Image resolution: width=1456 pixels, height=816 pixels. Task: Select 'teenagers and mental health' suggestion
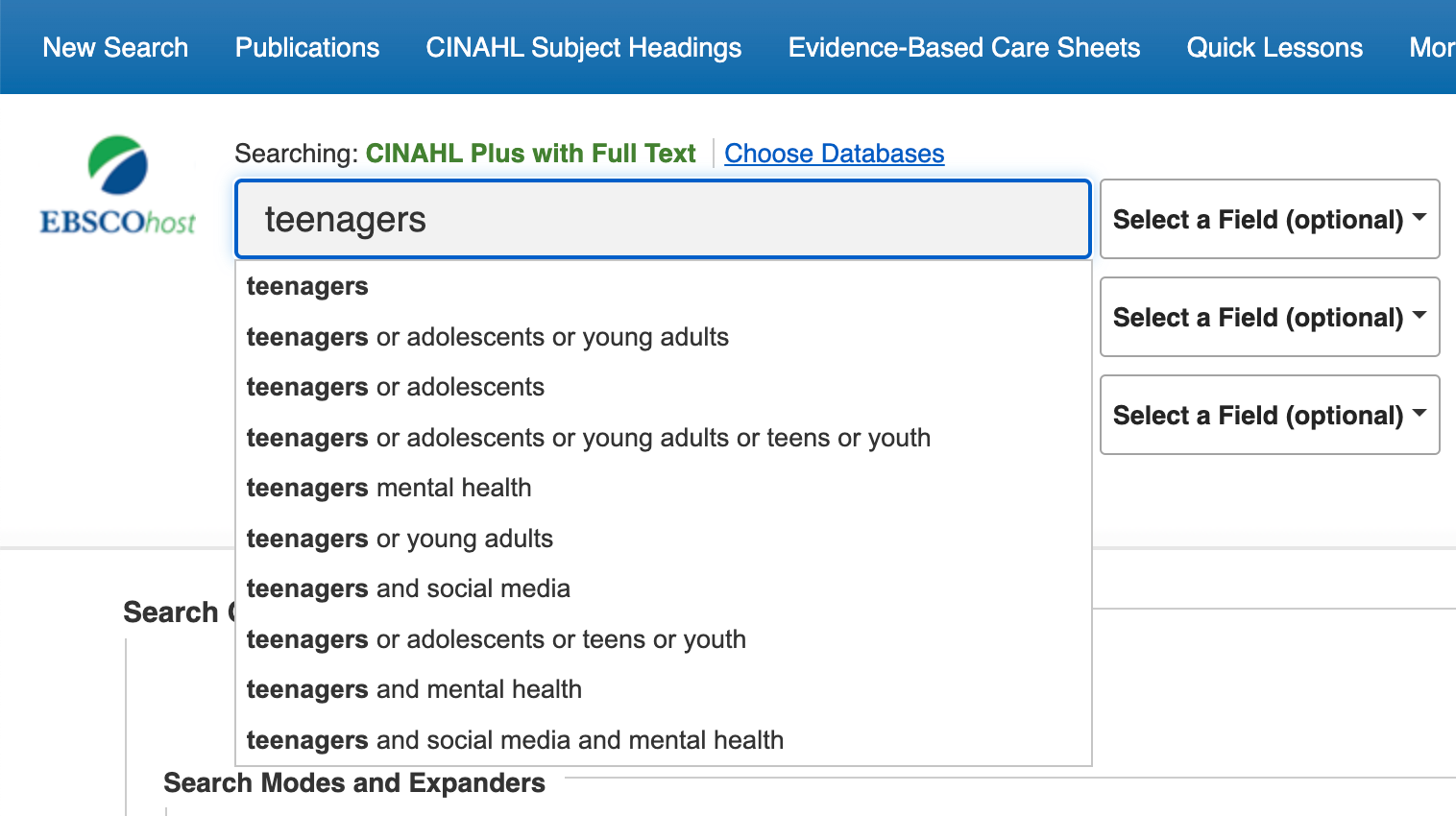663,689
